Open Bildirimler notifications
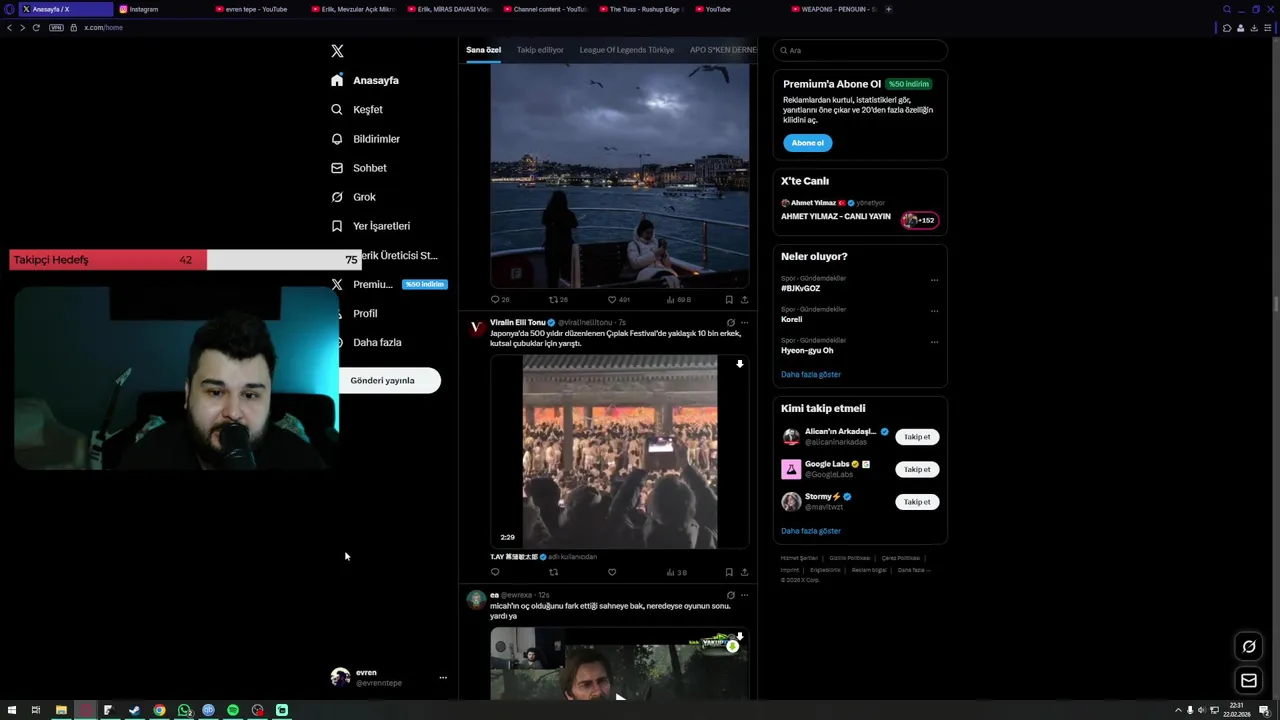The image size is (1280, 720). tap(365, 139)
